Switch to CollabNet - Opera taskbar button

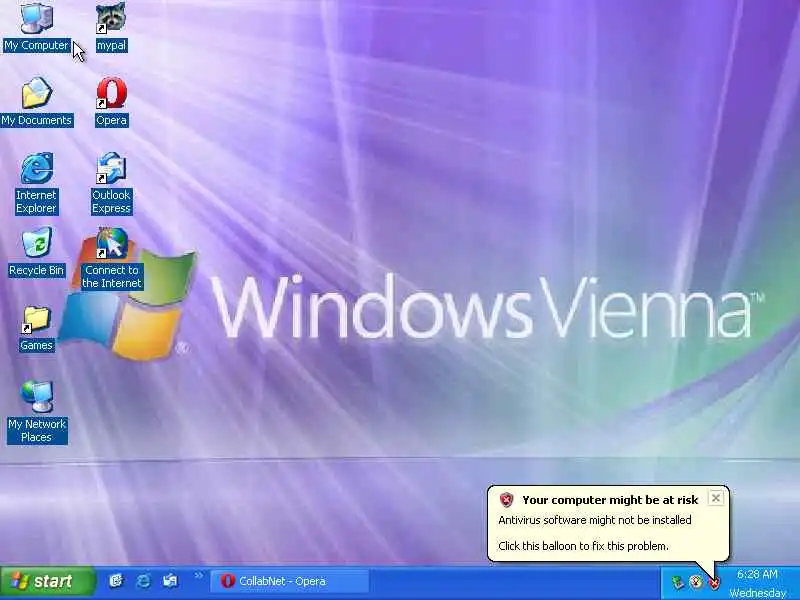coord(289,581)
